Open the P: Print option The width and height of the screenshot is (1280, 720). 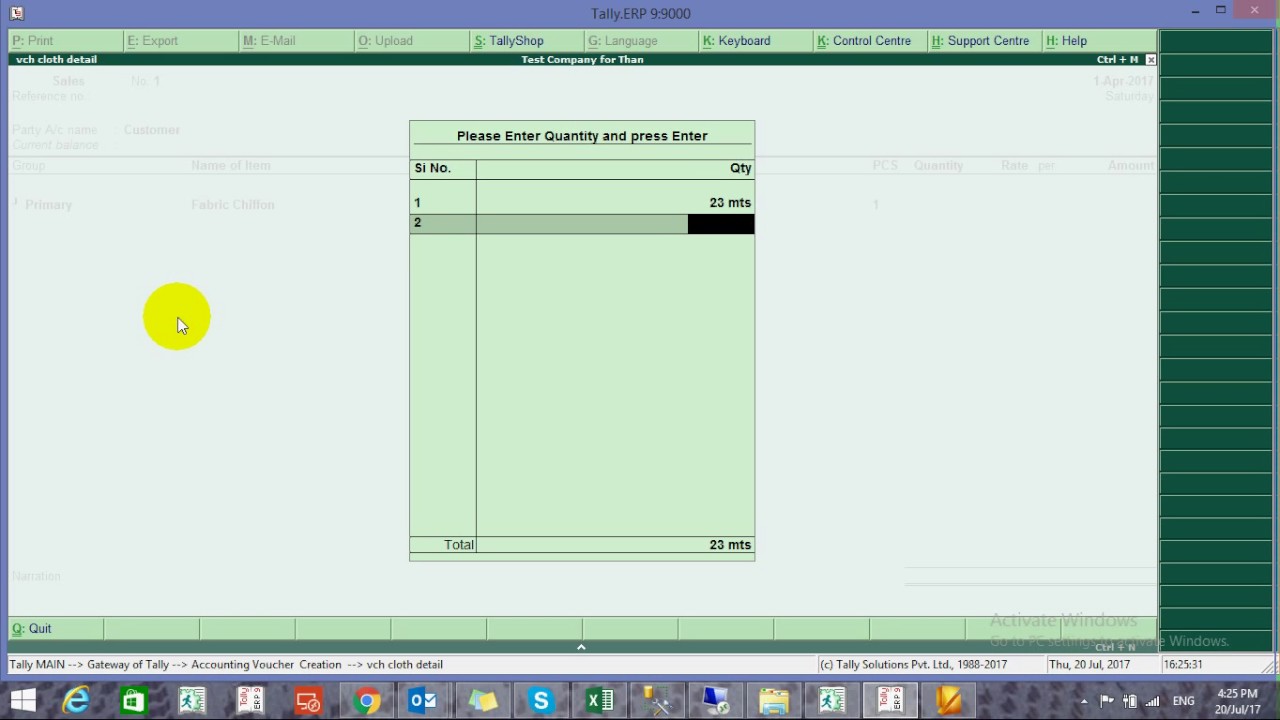point(66,41)
